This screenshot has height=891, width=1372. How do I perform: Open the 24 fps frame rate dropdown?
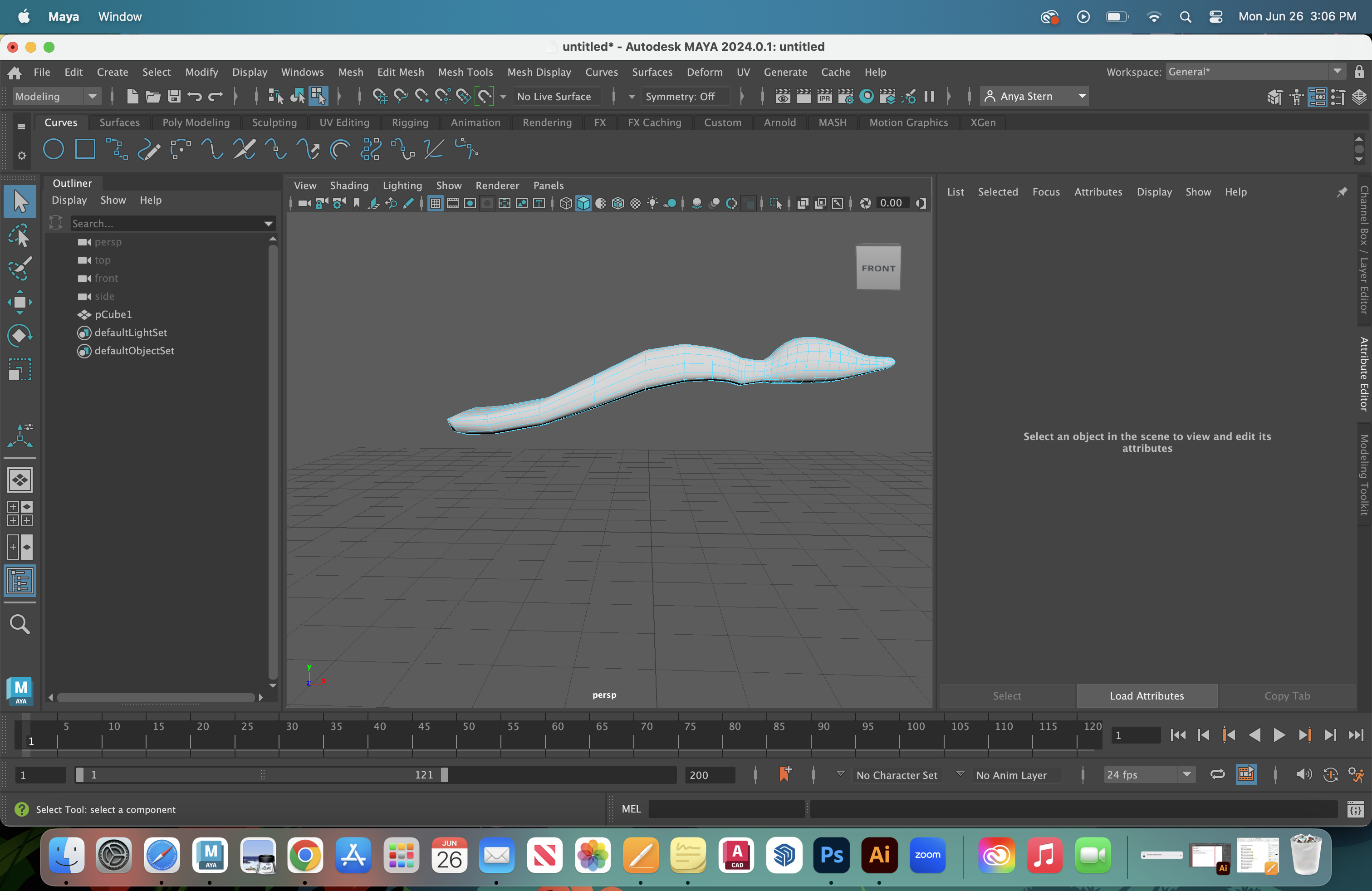pos(1148,774)
